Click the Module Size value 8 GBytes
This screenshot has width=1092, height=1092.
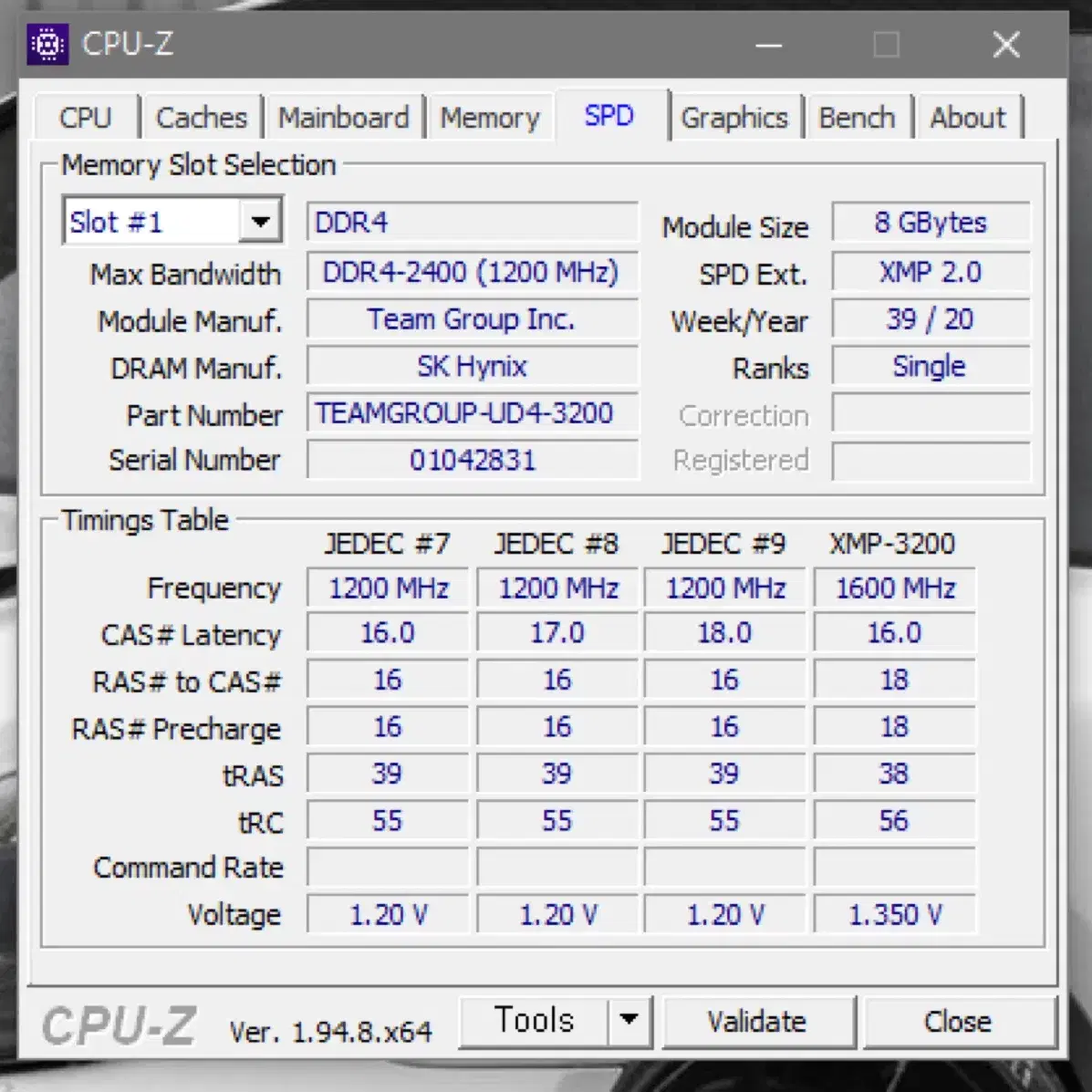[931, 223]
